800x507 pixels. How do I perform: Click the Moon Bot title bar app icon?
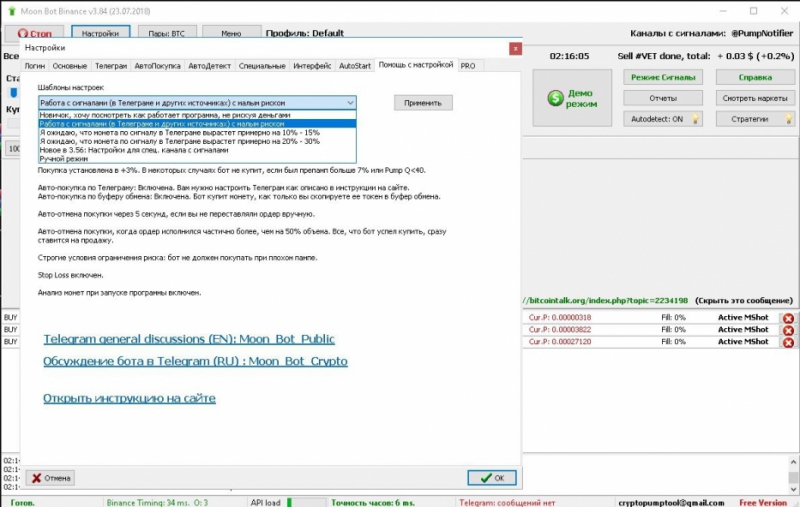tap(12, 11)
